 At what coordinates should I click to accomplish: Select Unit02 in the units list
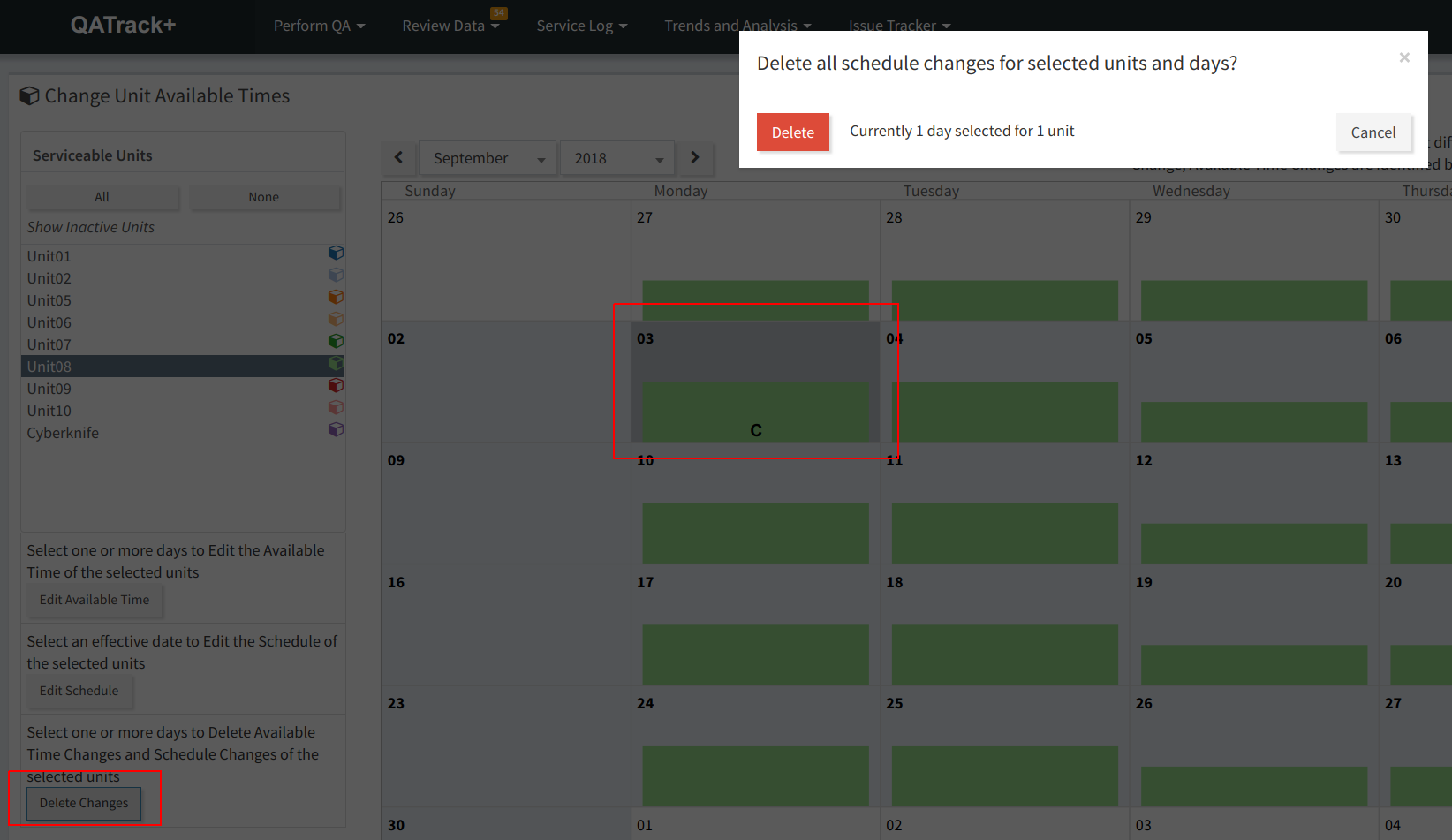(x=183, y=278)
